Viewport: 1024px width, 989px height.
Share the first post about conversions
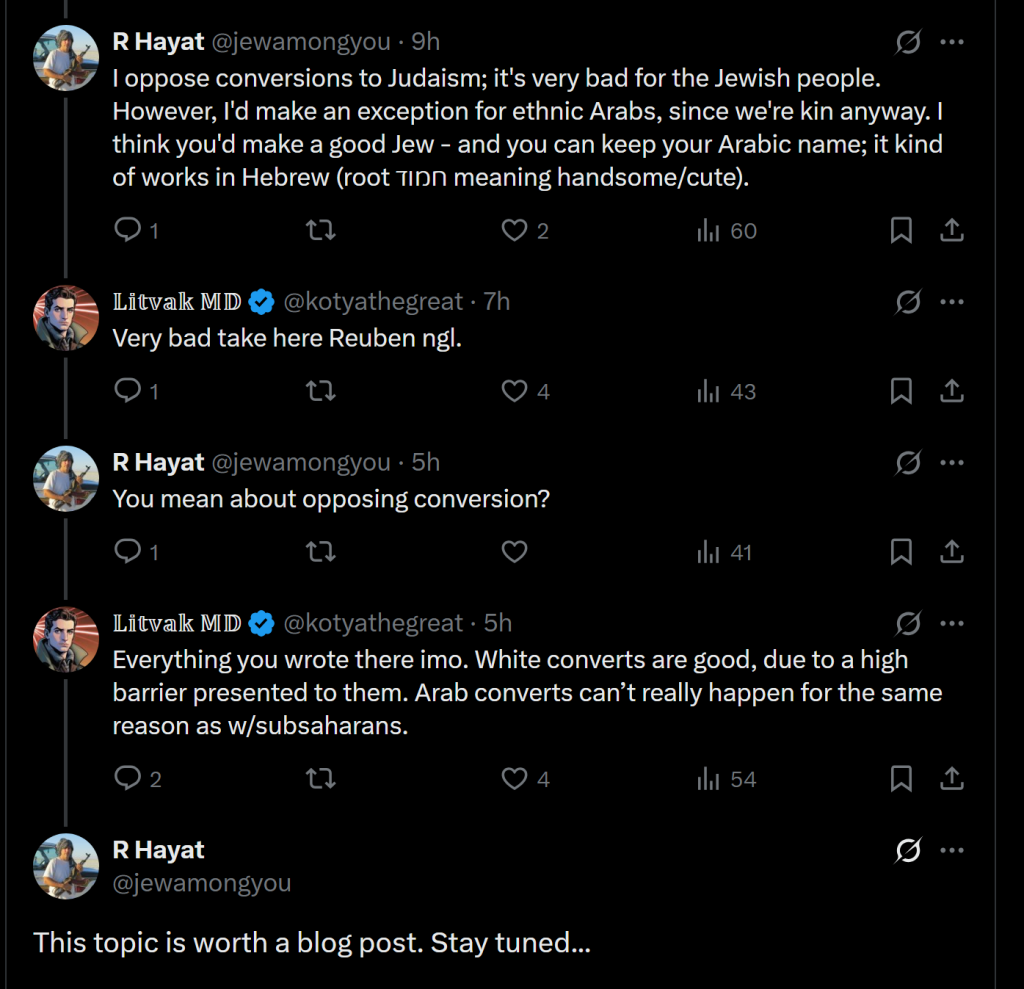[953, 231]
